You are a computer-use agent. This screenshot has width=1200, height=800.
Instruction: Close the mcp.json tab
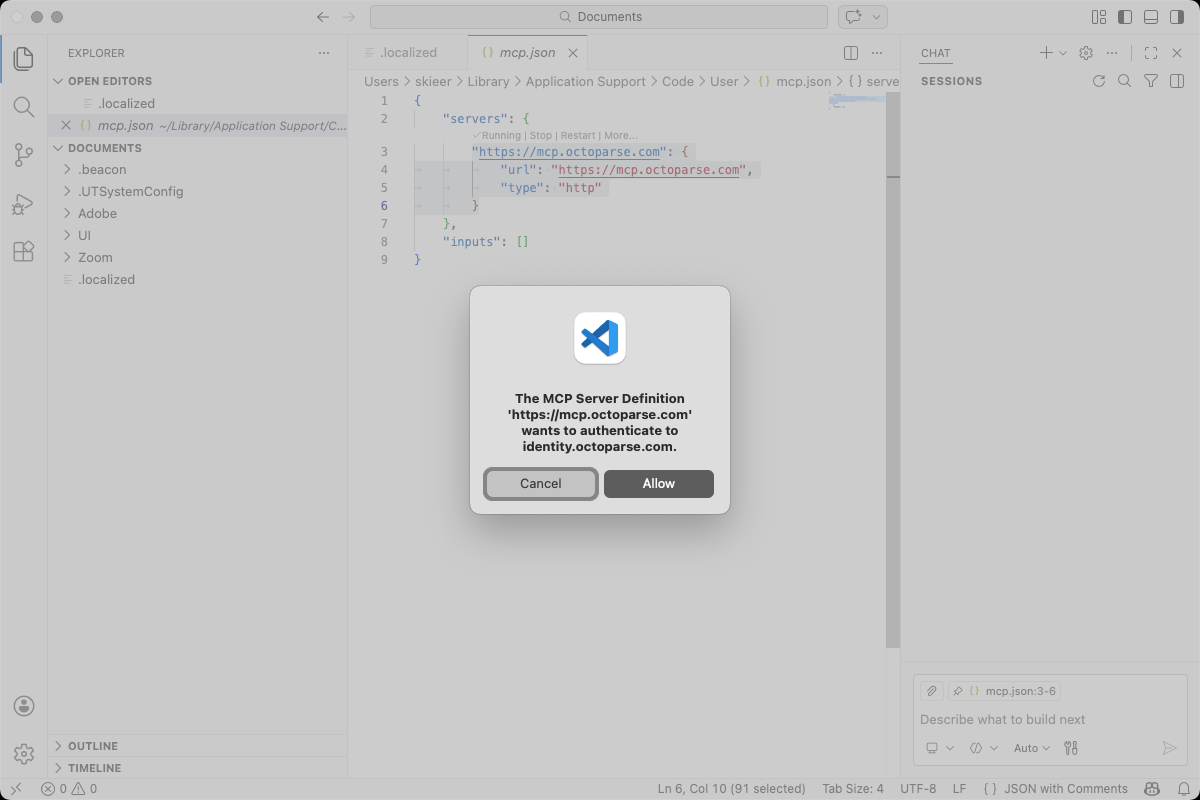click(x=573, y=53)
